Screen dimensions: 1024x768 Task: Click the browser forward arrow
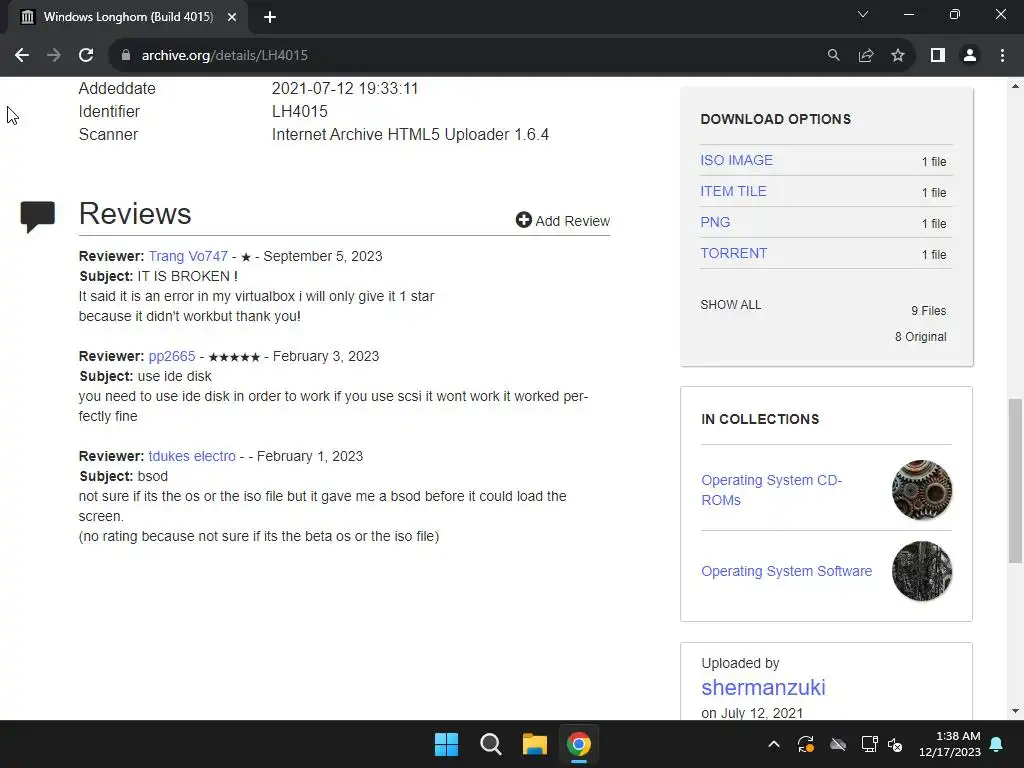tap(54, 56)
